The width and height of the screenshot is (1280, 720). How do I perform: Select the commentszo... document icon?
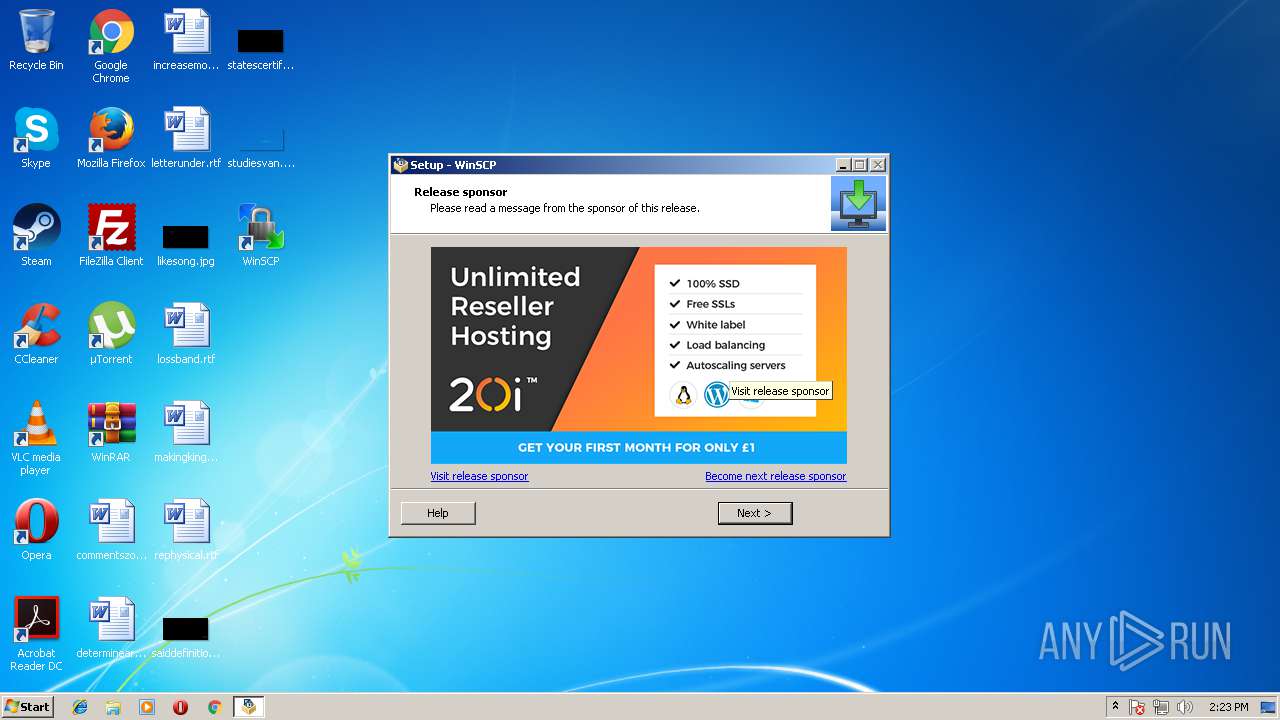[111, 531]
